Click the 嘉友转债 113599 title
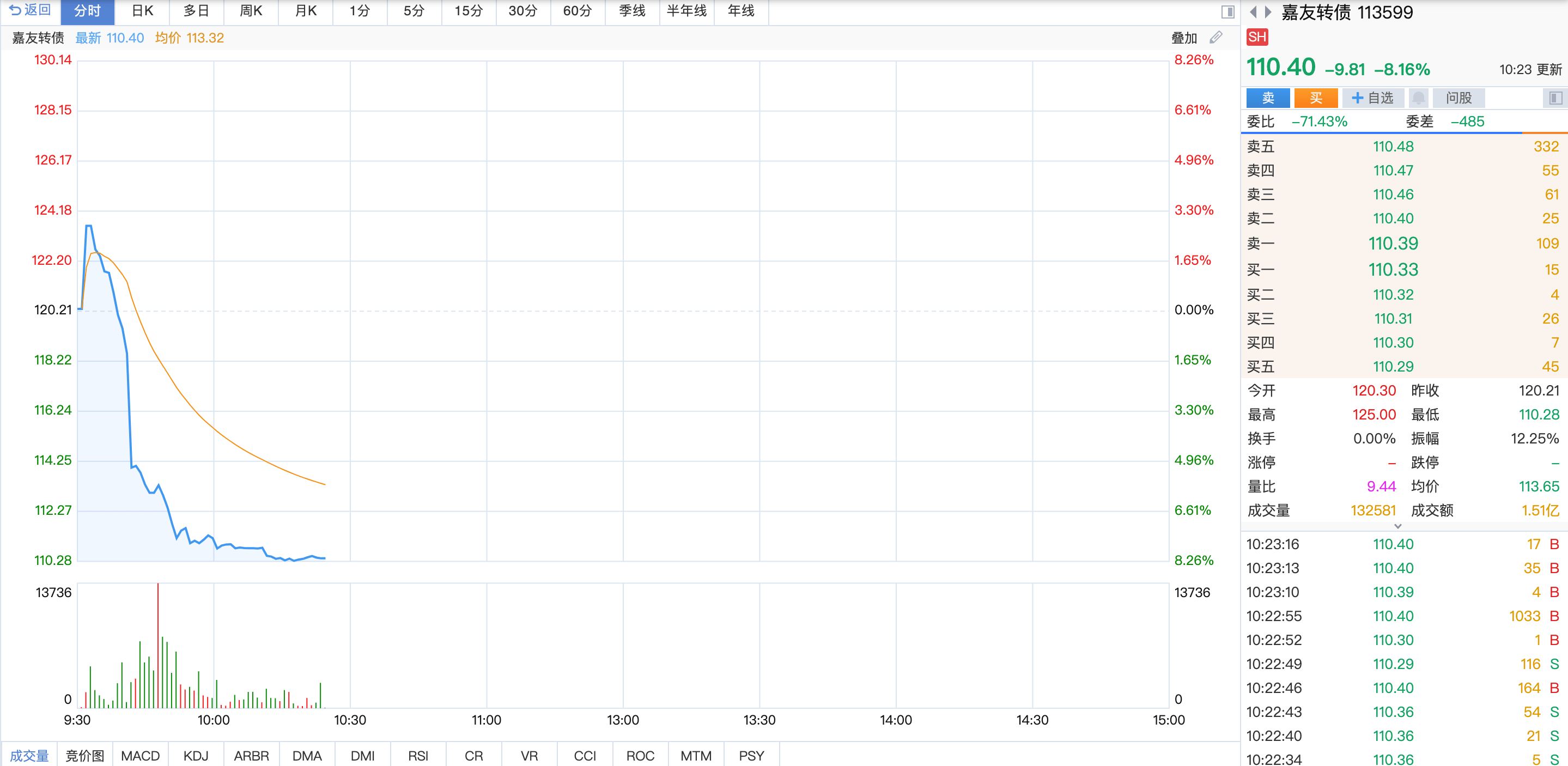 [x=1347, y=12]
